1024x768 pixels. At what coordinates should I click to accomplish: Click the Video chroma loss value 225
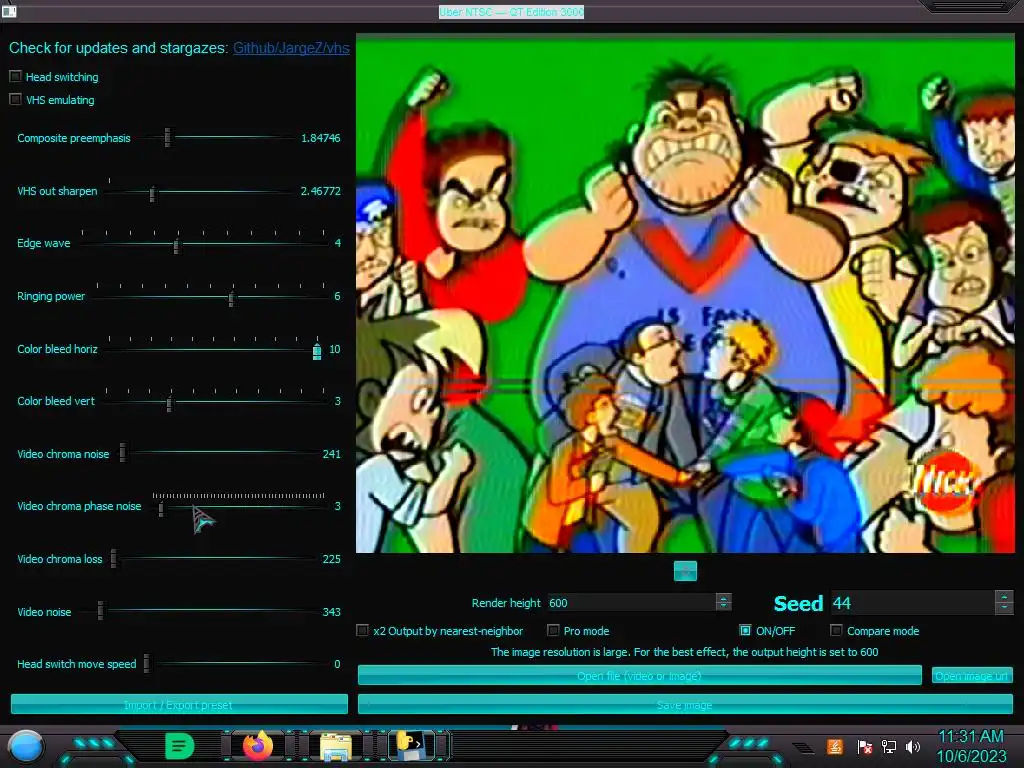coord(332,559)
